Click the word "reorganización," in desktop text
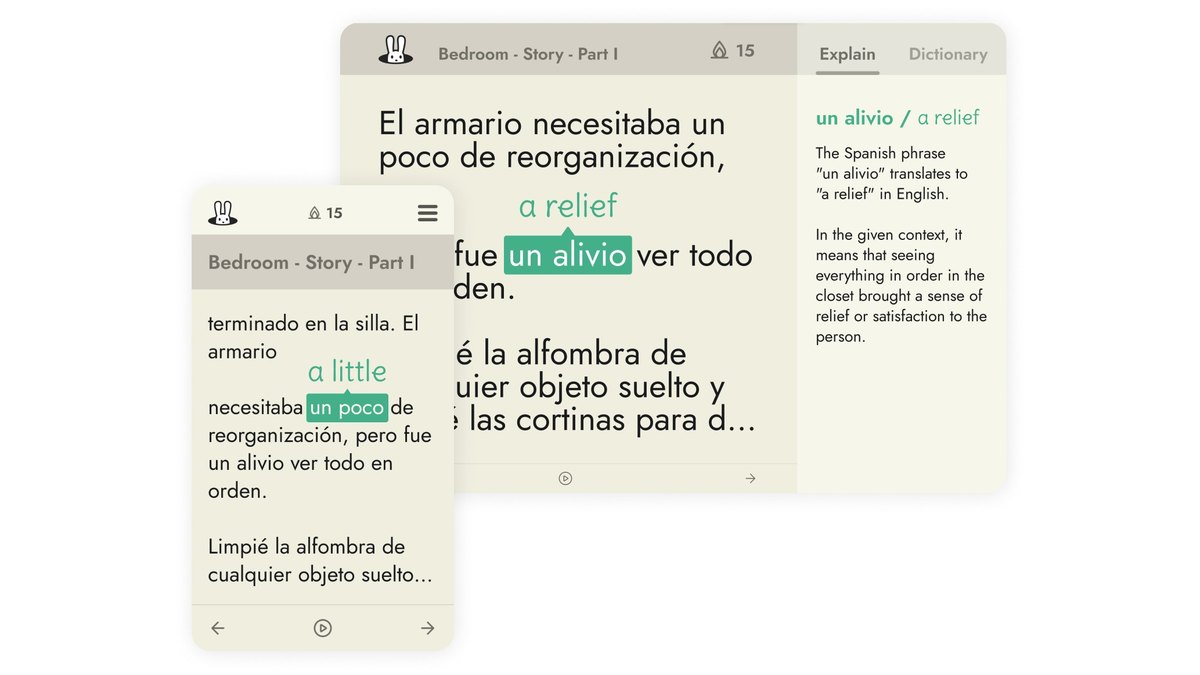1200x675 pixels. tap(616, 157)
